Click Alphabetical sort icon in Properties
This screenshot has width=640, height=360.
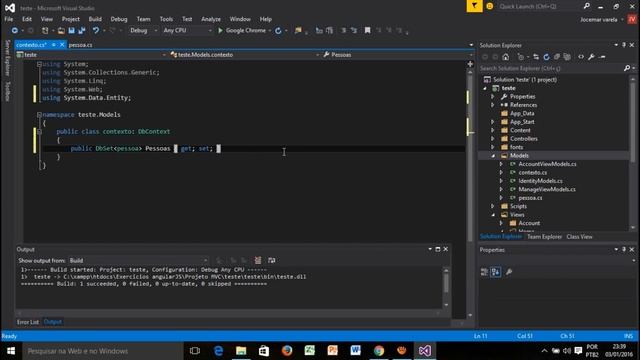click(496, 272)
